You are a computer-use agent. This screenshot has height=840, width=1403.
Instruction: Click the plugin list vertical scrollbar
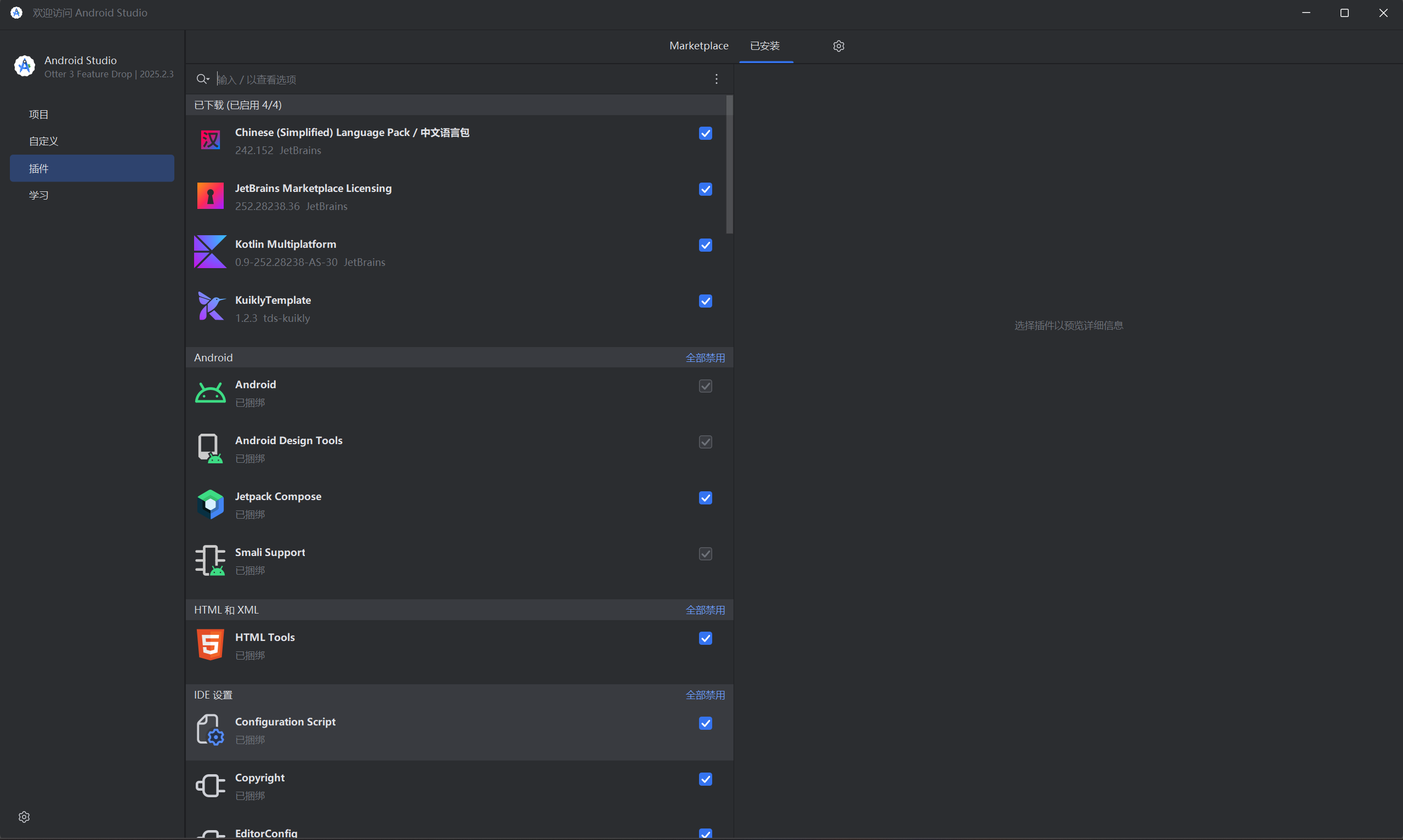pyautogui.click(x=730, y=164)
